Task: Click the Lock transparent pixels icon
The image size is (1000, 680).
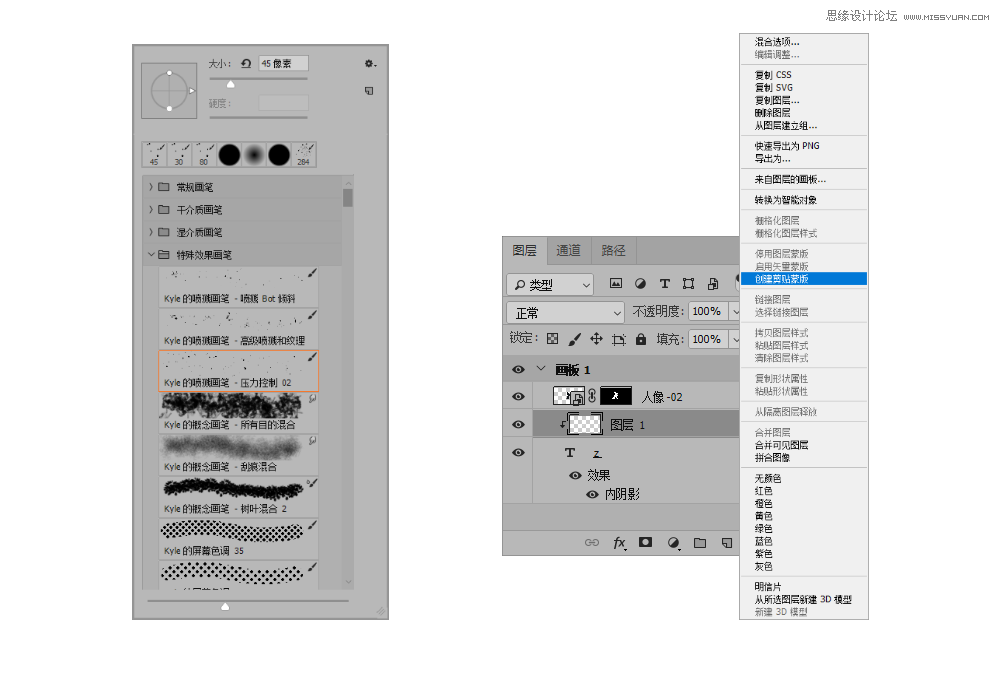Action: [552, 338]
